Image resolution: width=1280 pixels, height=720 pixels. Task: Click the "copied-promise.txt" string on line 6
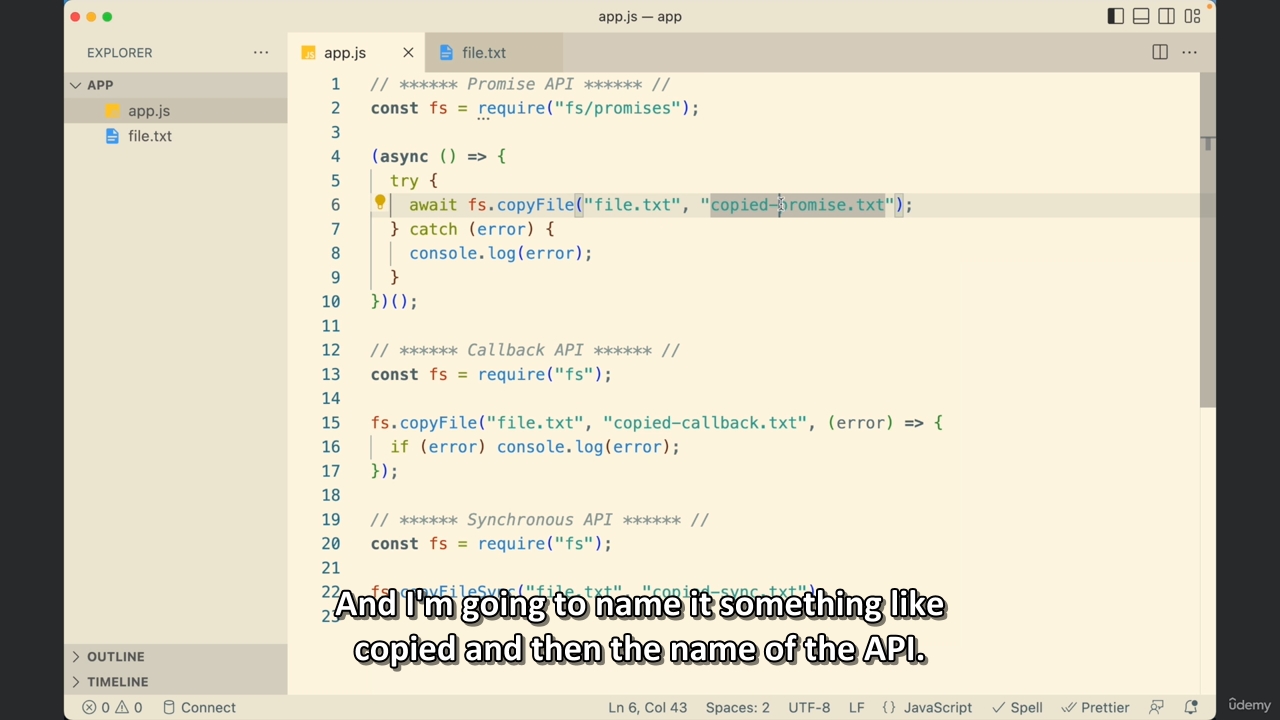tap(797, 205)
